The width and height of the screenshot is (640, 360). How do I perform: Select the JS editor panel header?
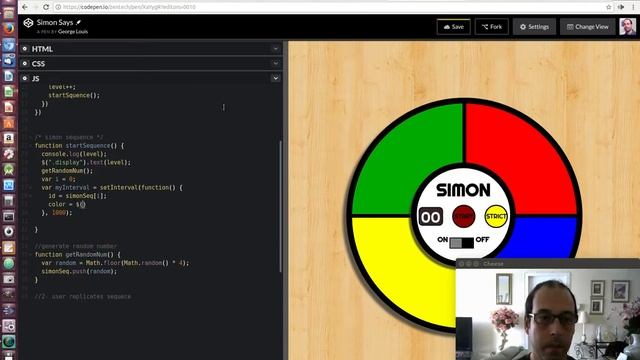coord(151,78)
